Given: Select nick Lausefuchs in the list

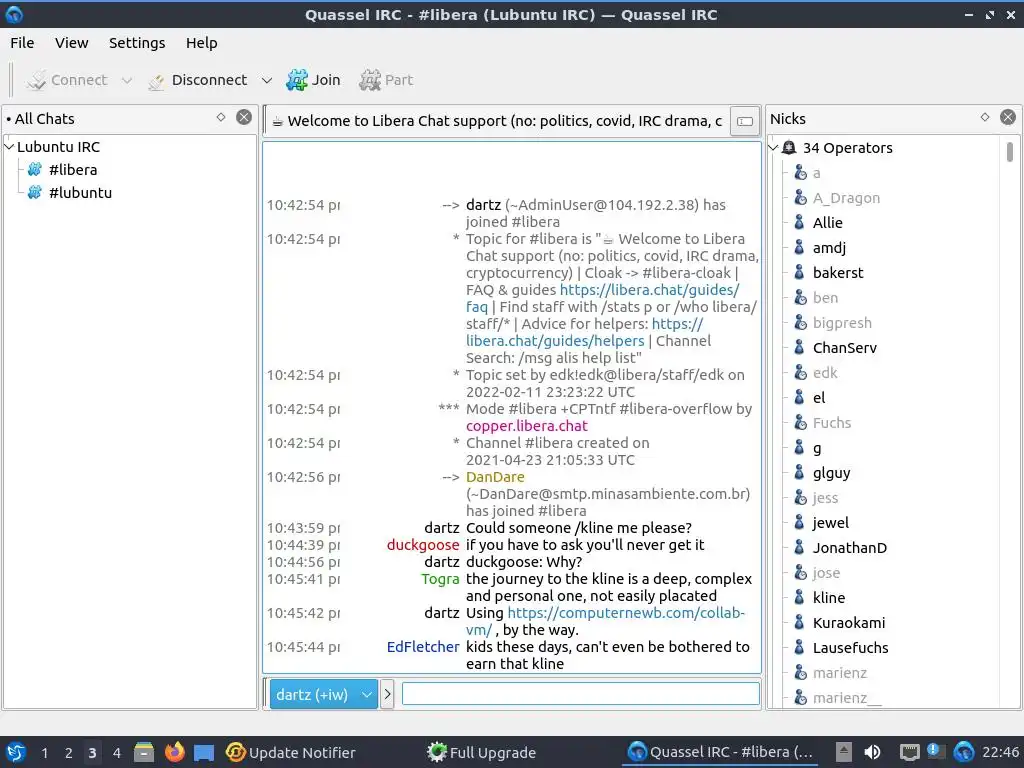Looking at the screenshot, I should click(x=850, y=648).
